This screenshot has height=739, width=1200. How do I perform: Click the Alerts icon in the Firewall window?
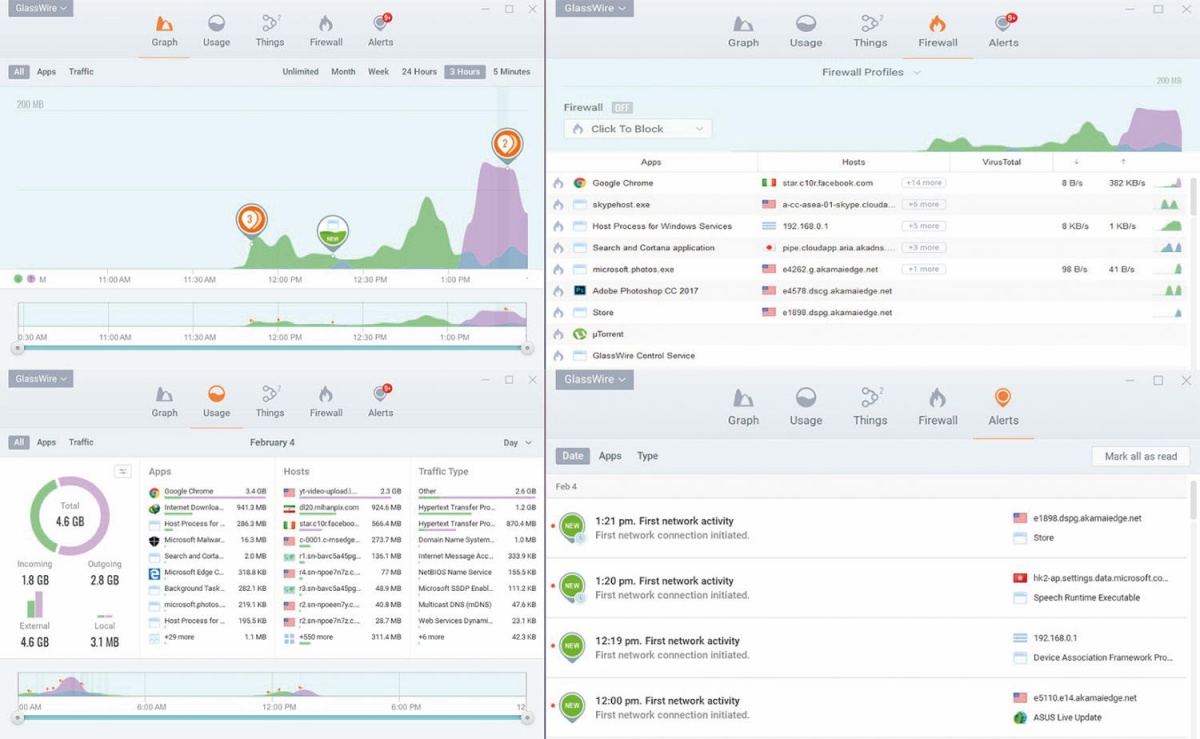pos(1003,24)
